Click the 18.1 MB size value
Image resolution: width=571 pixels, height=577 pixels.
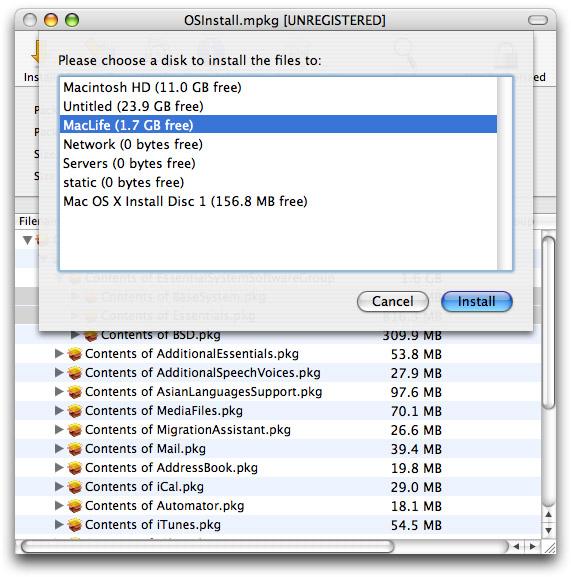(x=416, y=506)
